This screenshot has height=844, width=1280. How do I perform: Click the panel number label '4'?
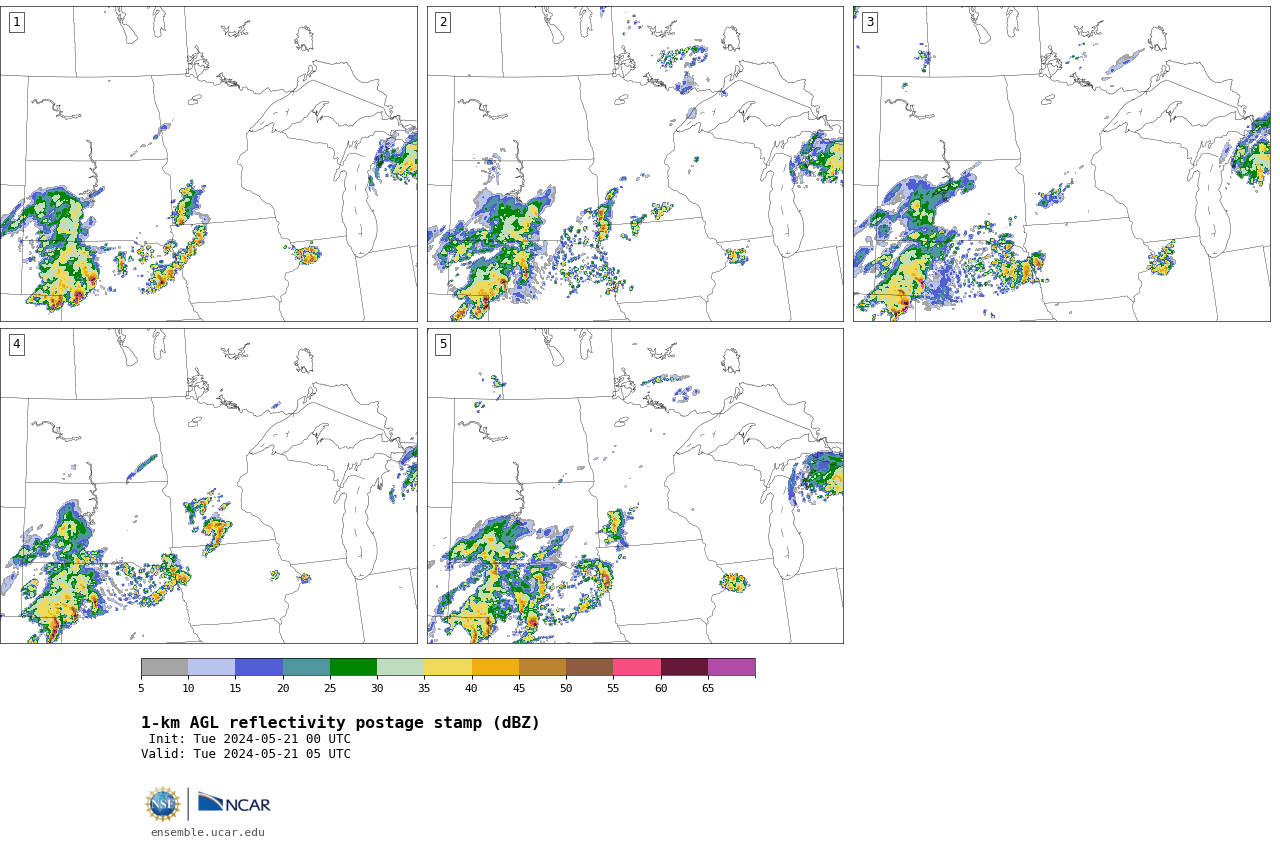coord(16,344)
